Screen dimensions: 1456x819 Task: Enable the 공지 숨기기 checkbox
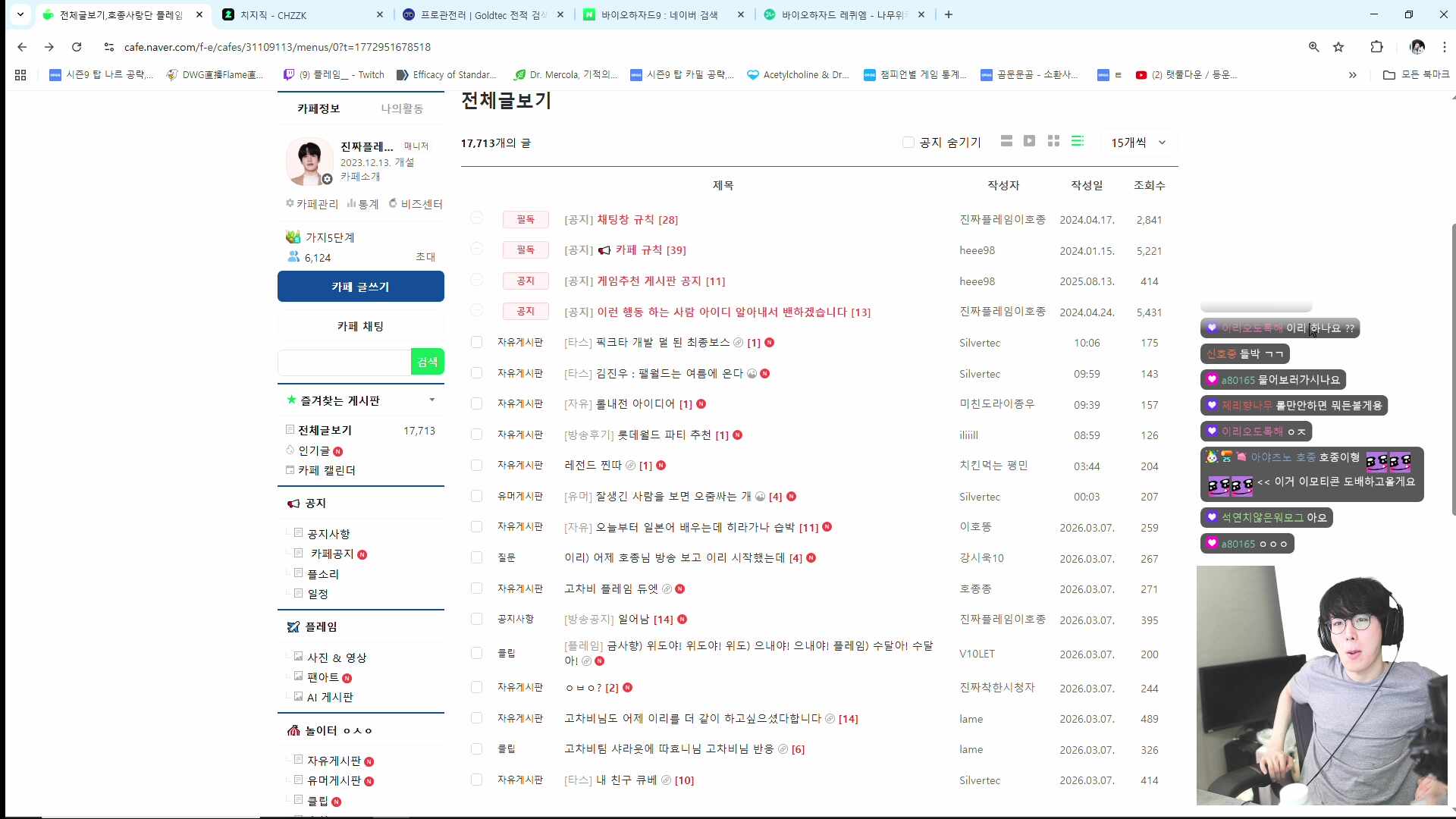[908, 142]
